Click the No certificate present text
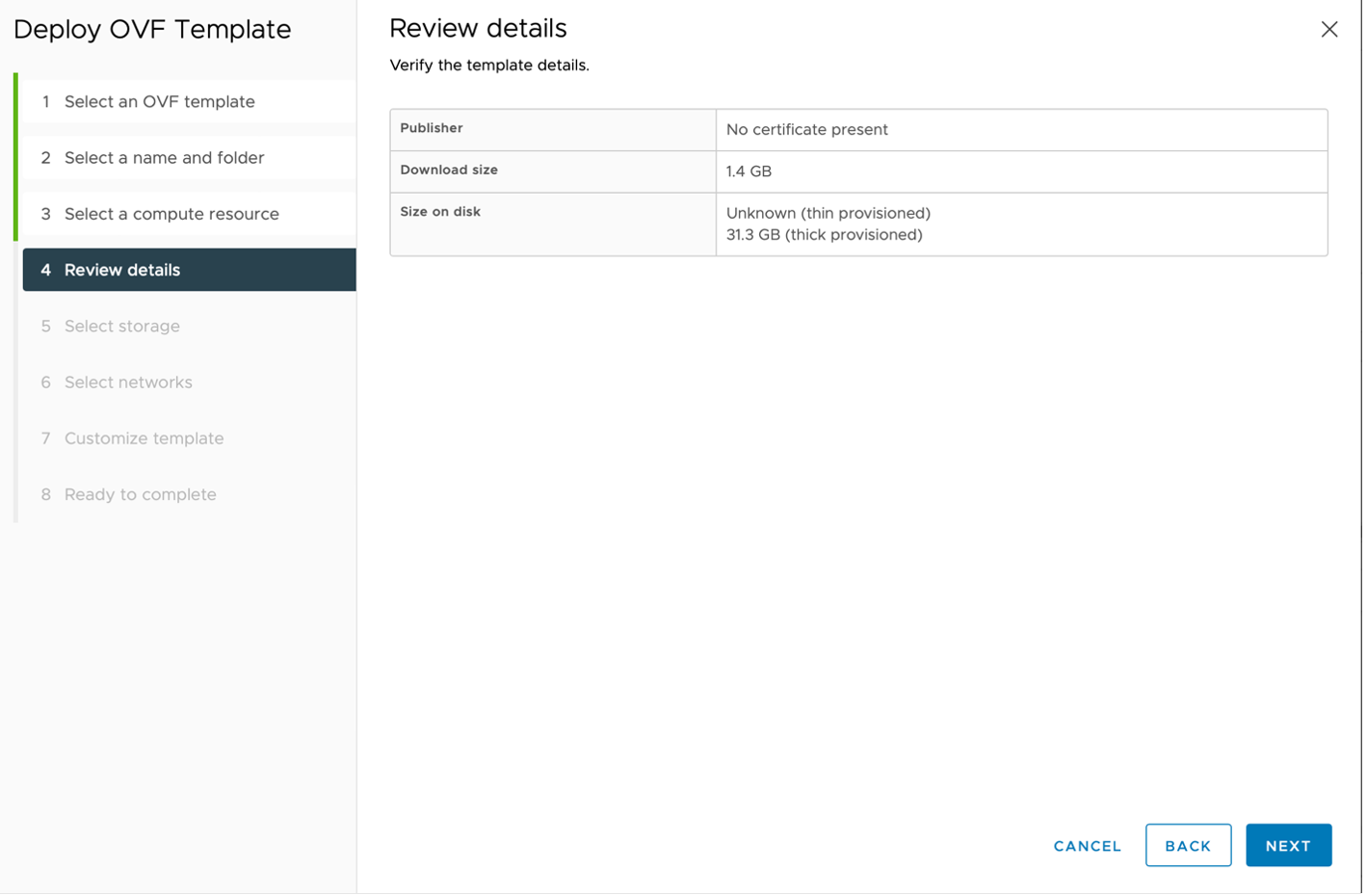The height and width of the screenshot is (896, 1367). tap(805, 129)
